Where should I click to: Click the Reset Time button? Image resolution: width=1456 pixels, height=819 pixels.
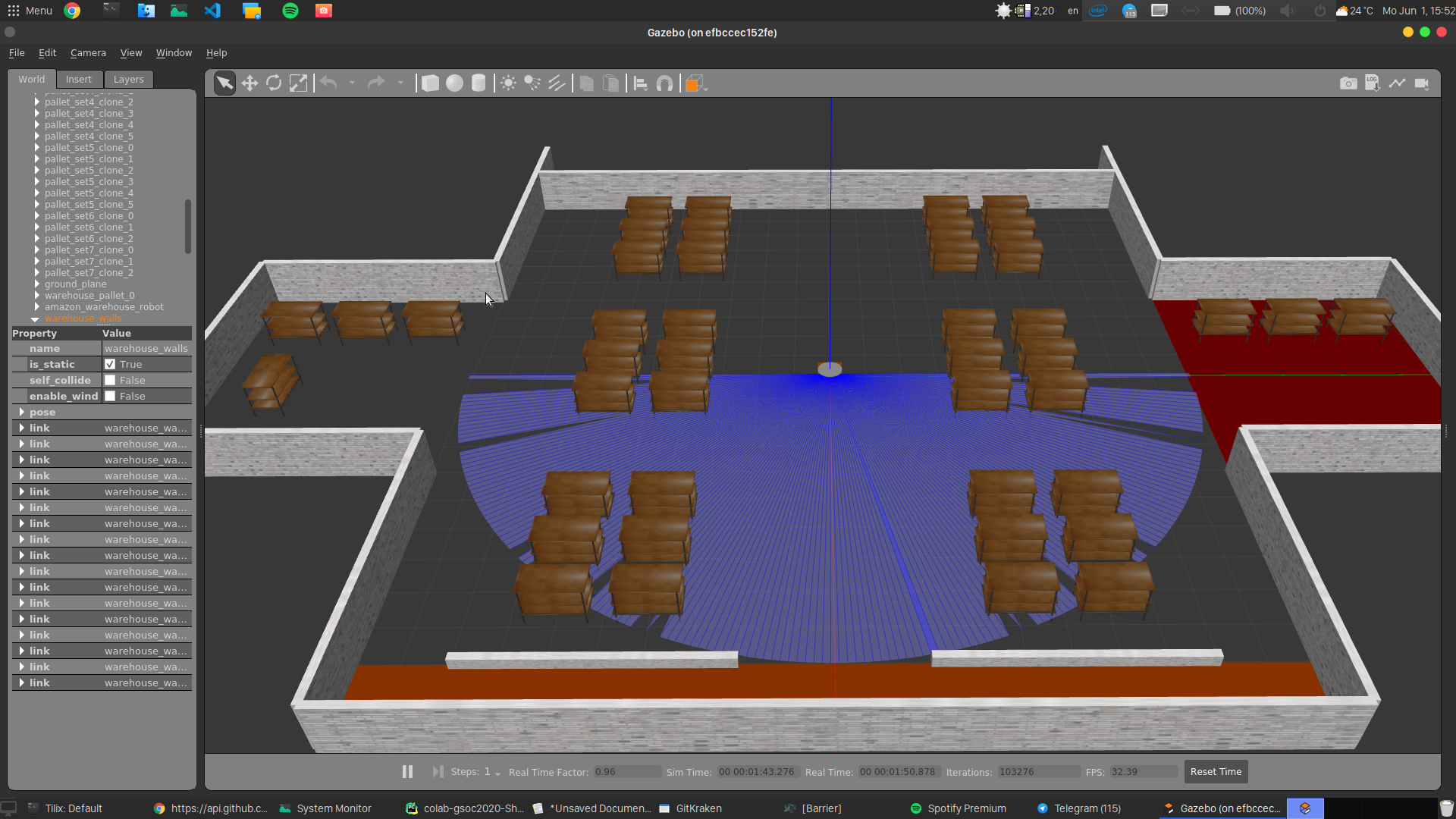pyautogui.click(x=1216, y=772)
